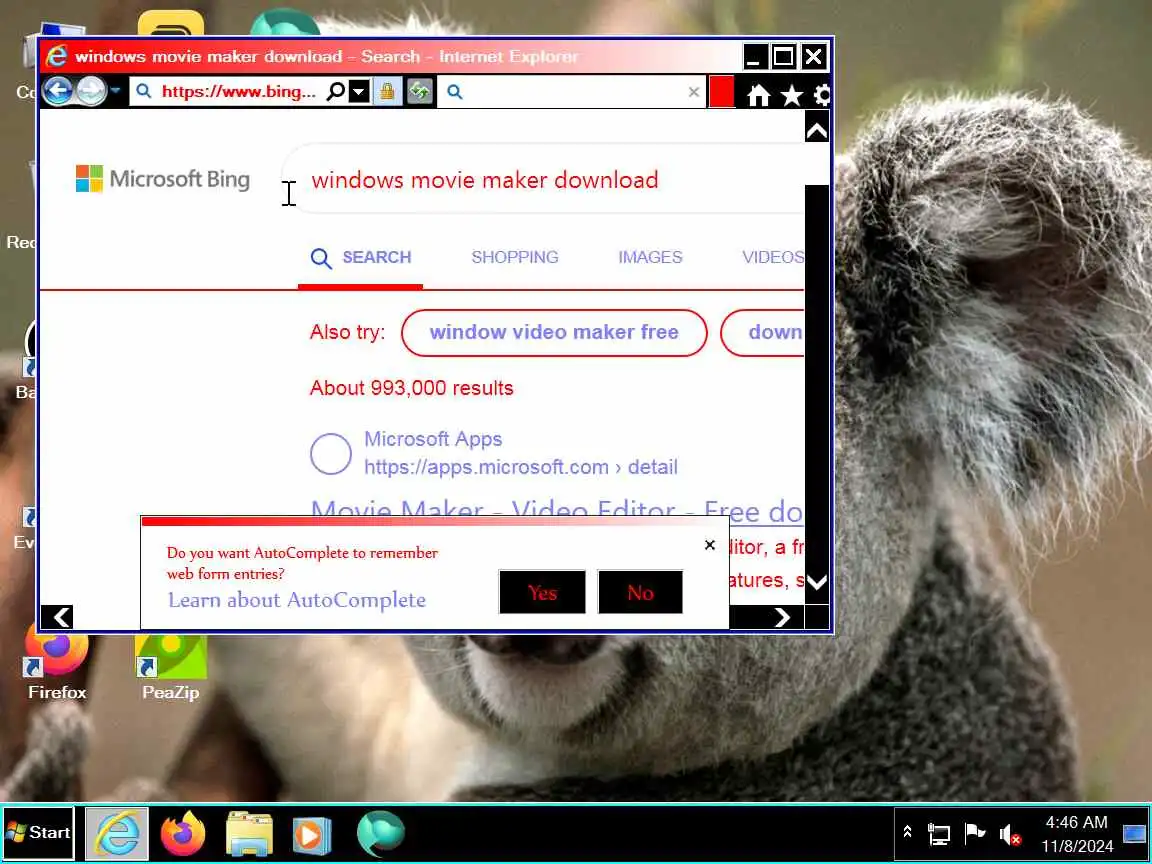Click 'window video maker free' suggestion
The image size is (1152, 864).
click(x=554, y=332)
